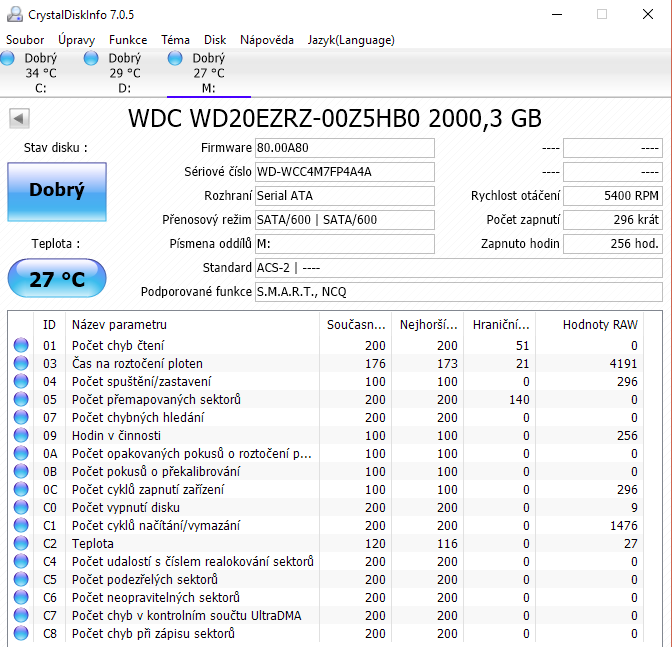672x647 pixels.
Task: Click the Rozhraní field Serial ATA
Action: pos(345,196)
